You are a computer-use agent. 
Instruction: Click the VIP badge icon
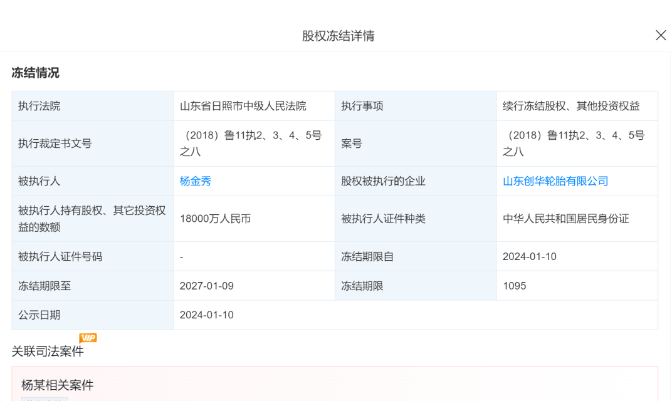(88, 338)
